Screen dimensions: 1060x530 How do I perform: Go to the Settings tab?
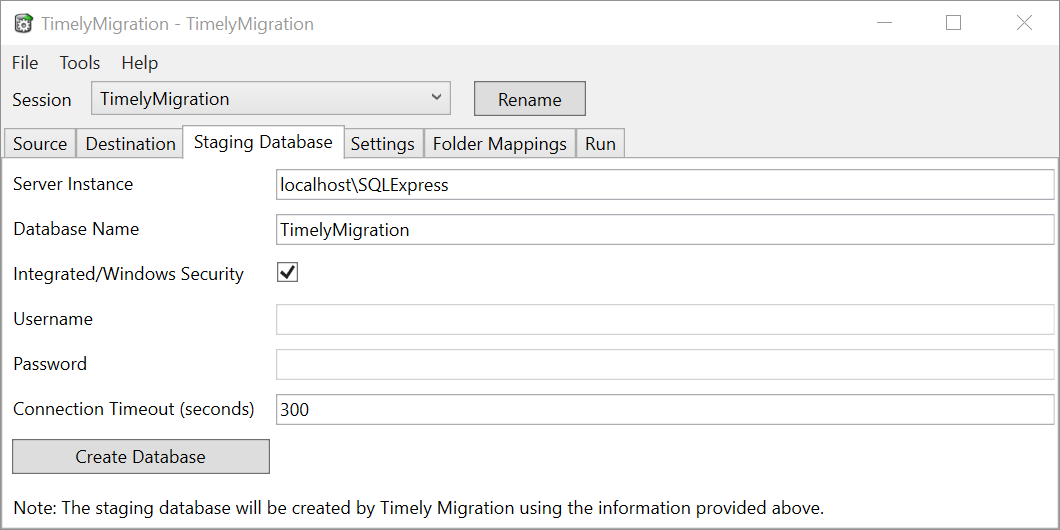point(383,143)
